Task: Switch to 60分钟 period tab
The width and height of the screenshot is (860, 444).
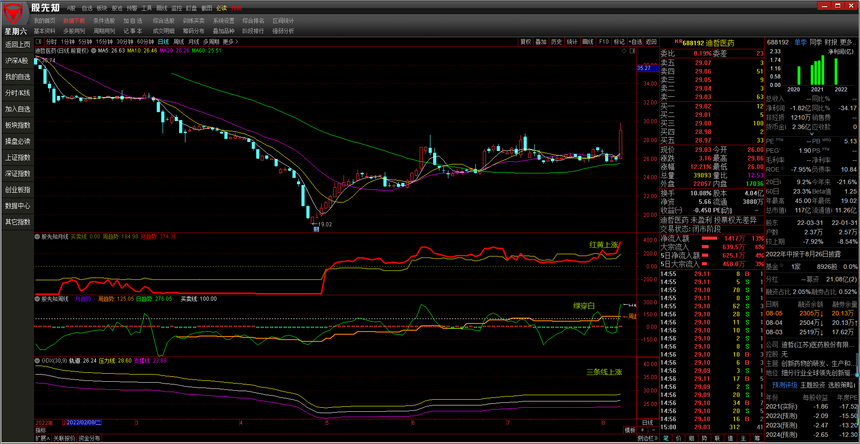Action: (x=145, y=42)
